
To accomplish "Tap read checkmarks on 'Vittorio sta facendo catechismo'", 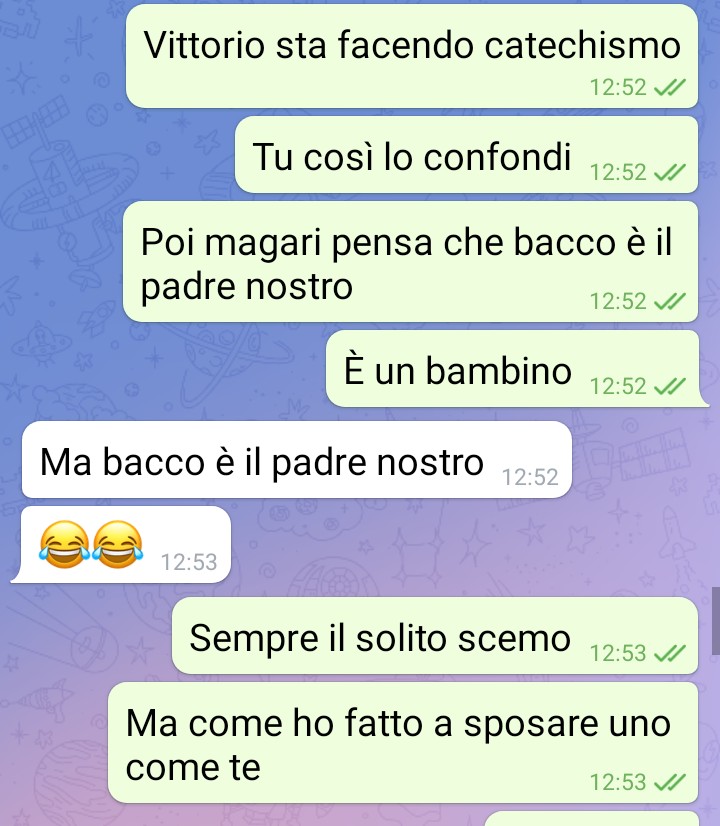I will click(669, 87).
